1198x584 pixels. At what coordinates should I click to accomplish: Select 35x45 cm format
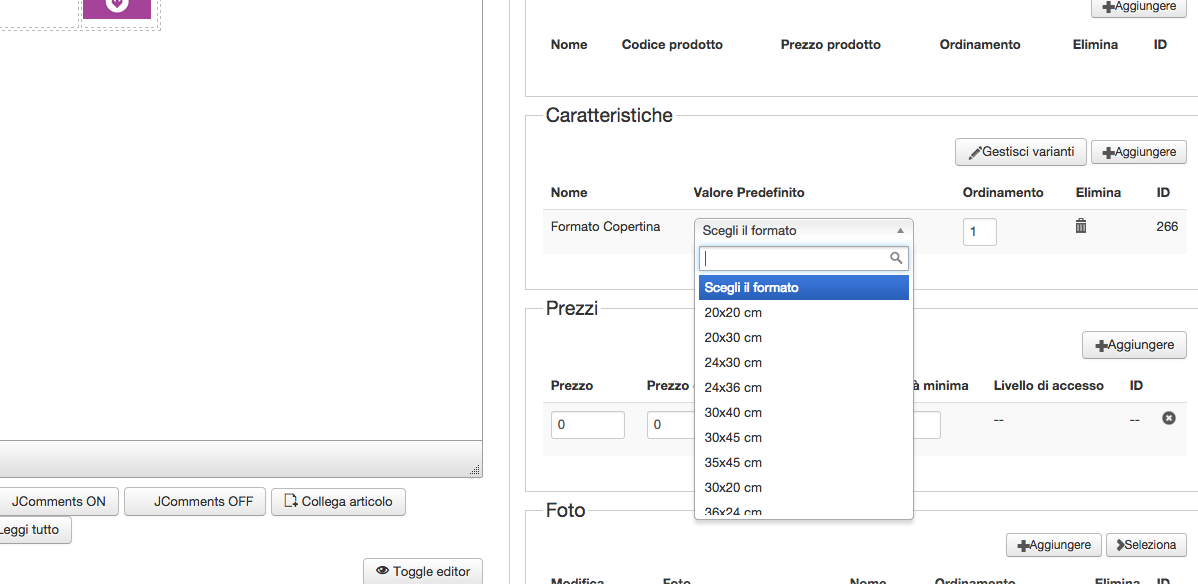[x=733, y=463]
